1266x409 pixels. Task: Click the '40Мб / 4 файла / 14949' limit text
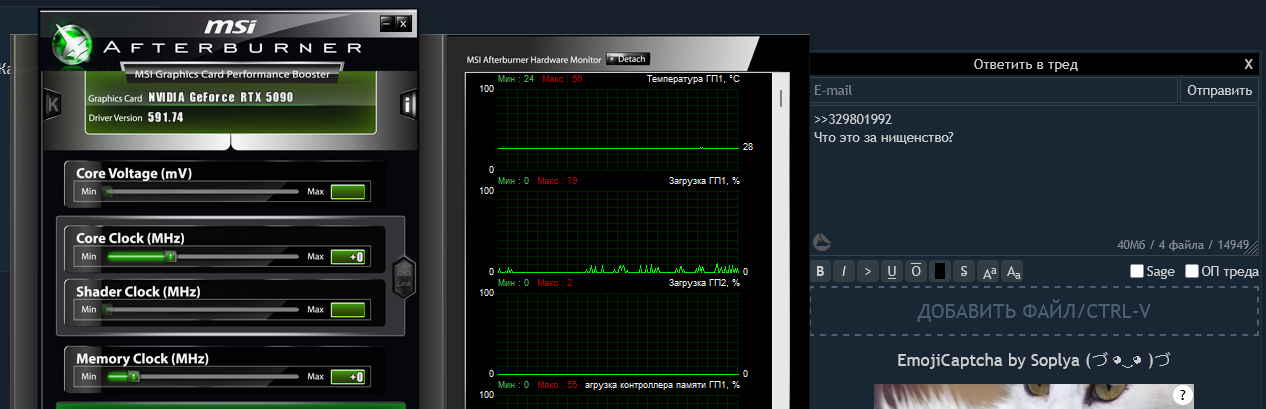point(1183,244)
